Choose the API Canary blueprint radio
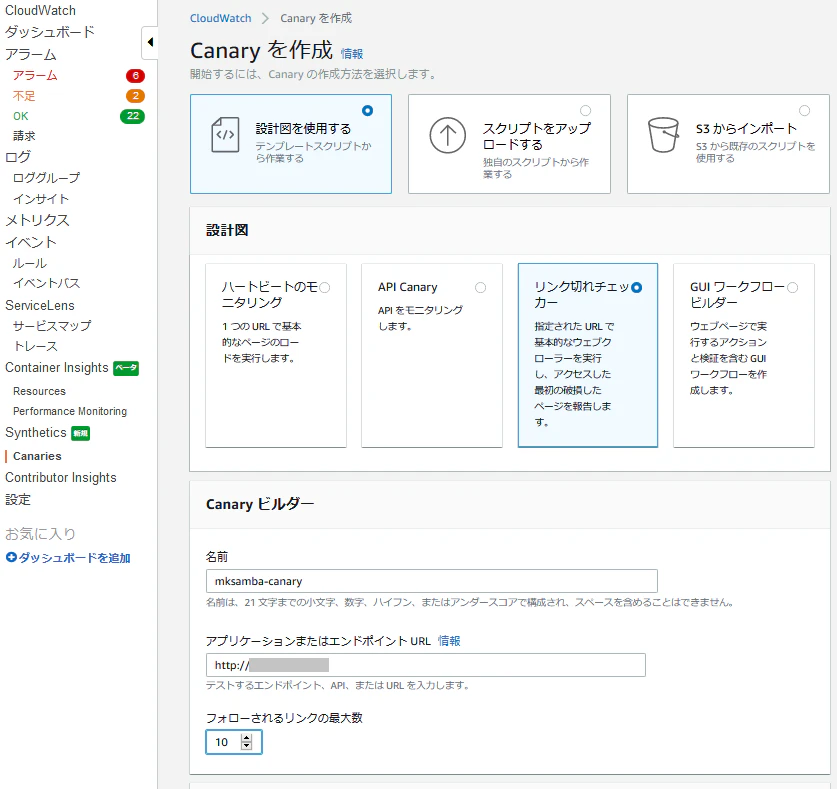The image size is (837, 789). tap(480, 288)
